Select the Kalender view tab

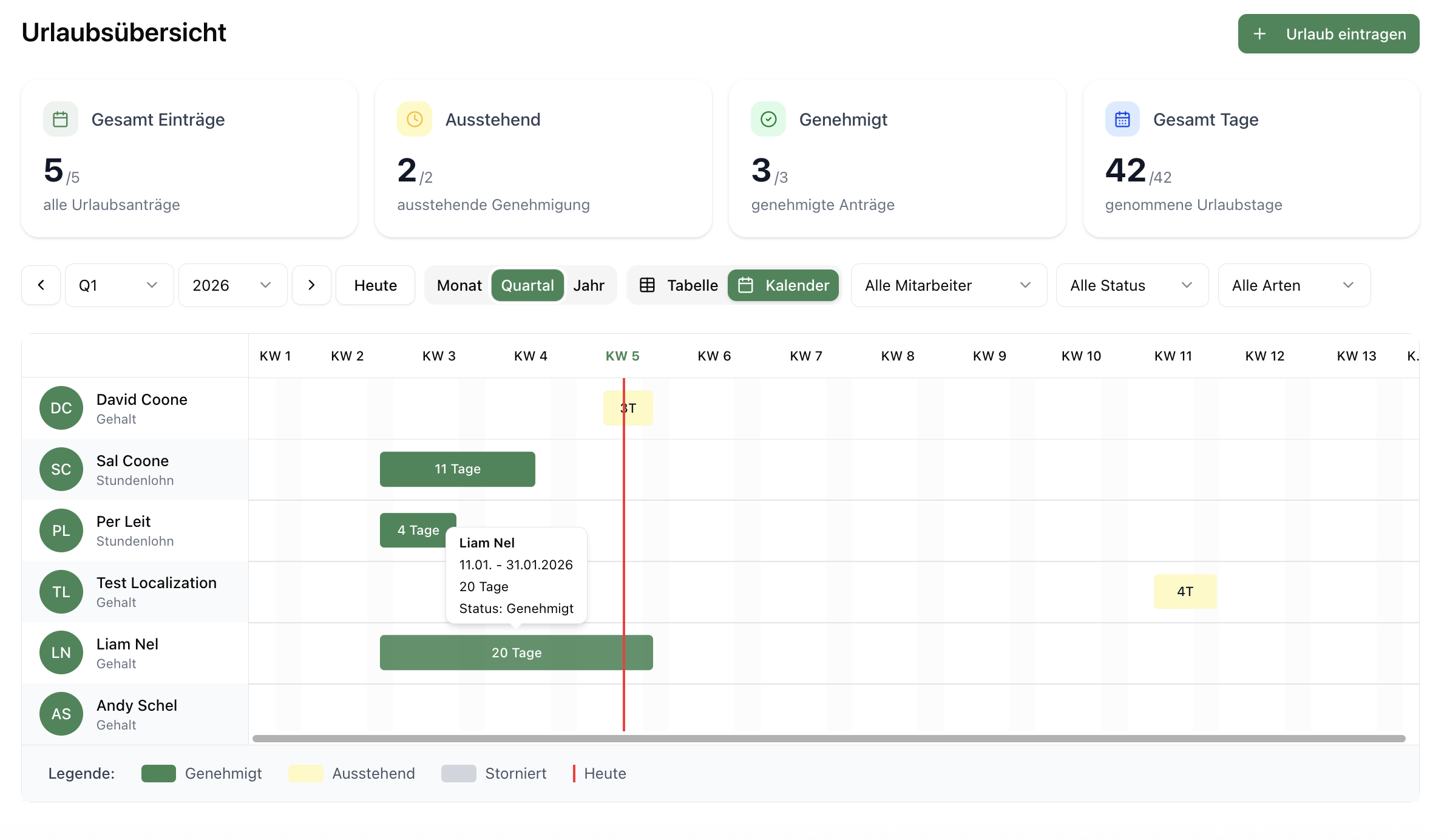click(783, 285)
